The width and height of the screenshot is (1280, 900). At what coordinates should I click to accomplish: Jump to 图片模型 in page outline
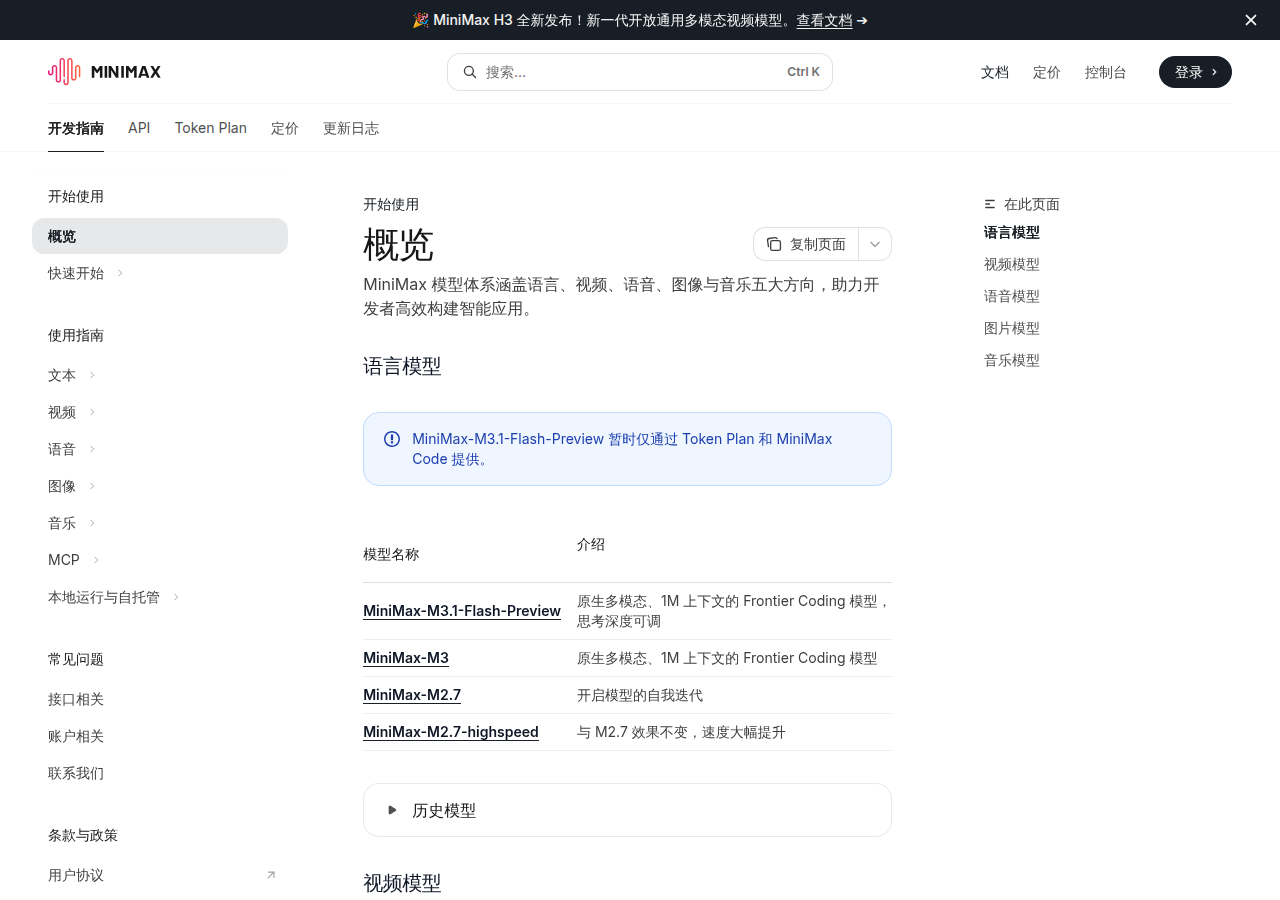pyautogui.click(x=1012, y=328)
